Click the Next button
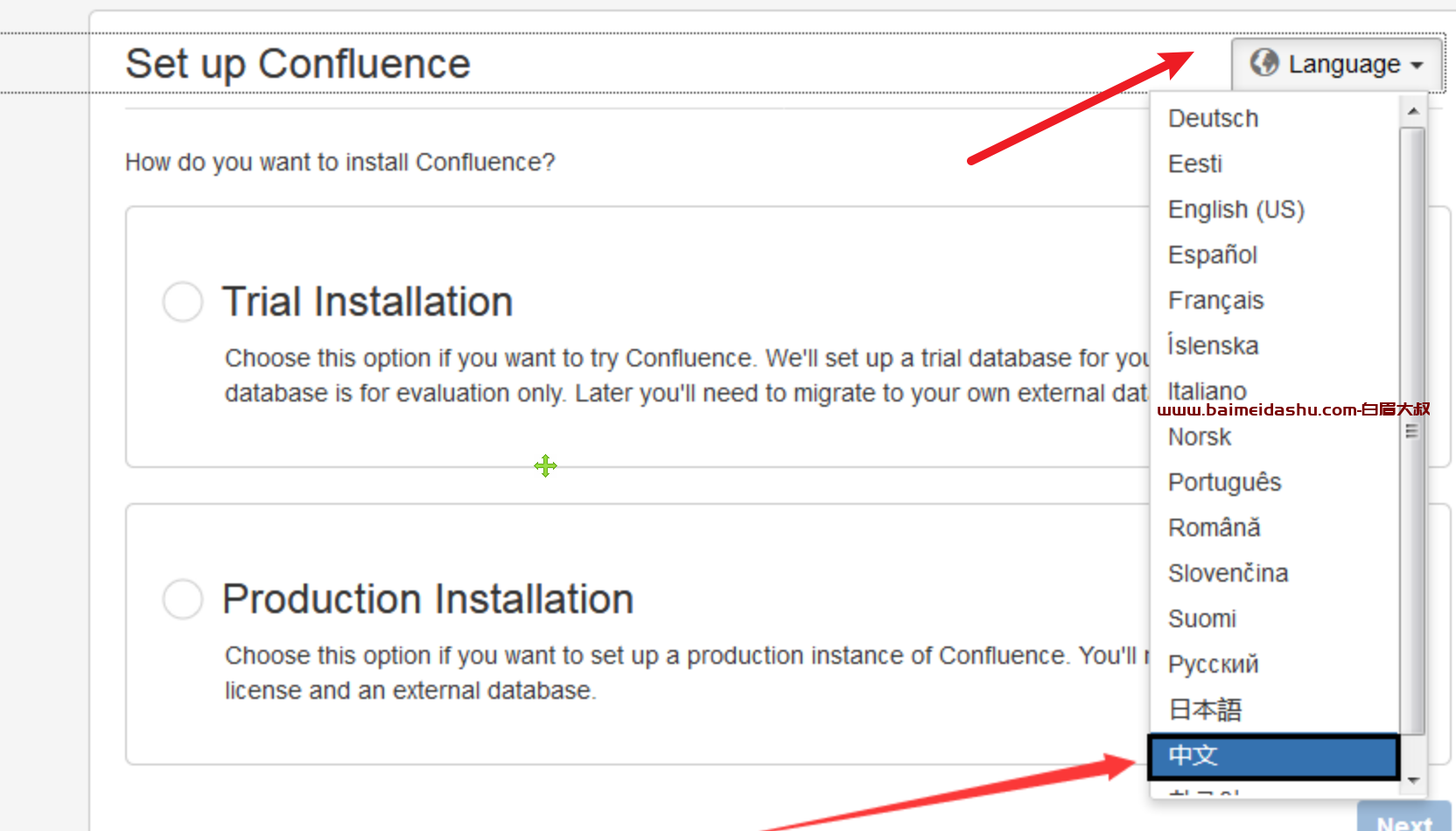 [x=1404, y=818]
